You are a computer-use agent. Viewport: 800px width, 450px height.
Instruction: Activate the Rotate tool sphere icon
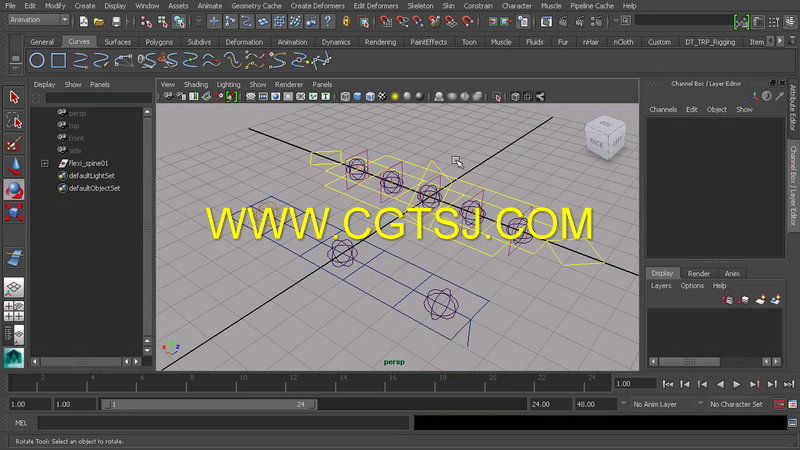point(14,190)
